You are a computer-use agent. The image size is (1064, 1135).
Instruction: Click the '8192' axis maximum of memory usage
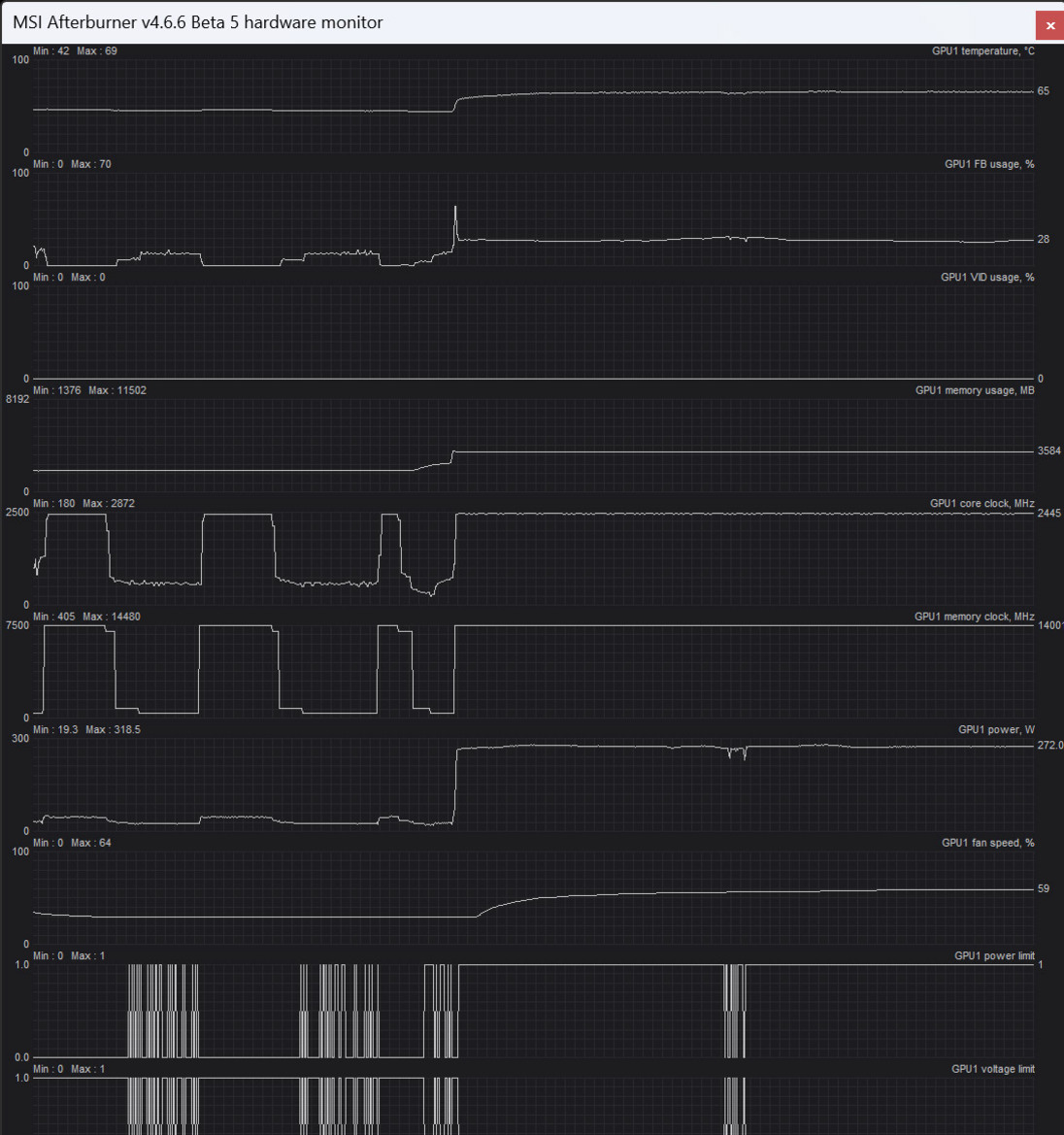coord(17,399)
